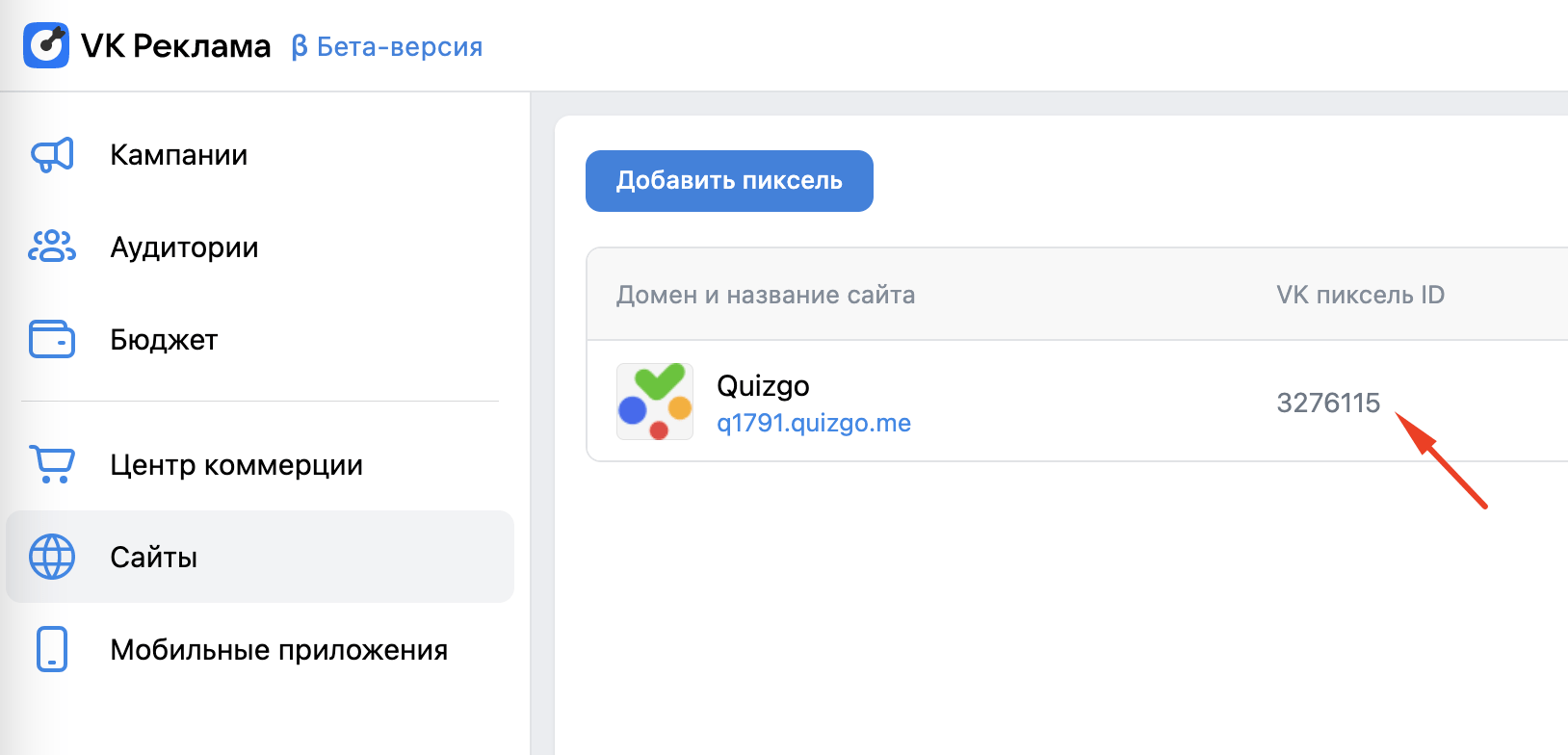Click the VK Реклама title text
Image resolution: width=1568 pixels, height=755 pixels.
tap(176, 46)
